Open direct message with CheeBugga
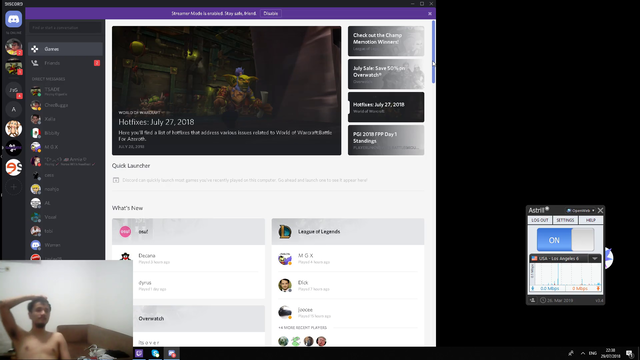The width and height of the screenshot is (640, 360). [65, 105]
